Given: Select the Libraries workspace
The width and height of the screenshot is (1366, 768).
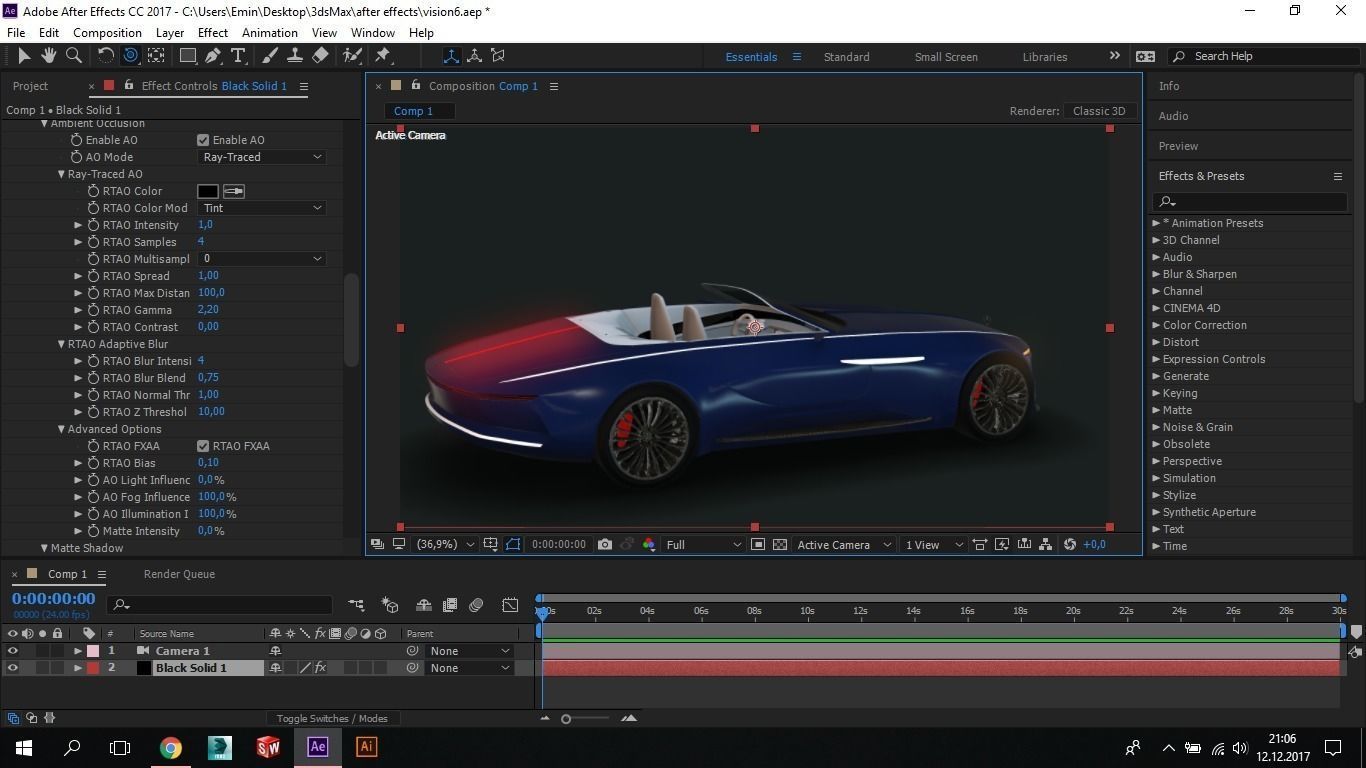Looking at the screenshot, I should pos(1045,57).
